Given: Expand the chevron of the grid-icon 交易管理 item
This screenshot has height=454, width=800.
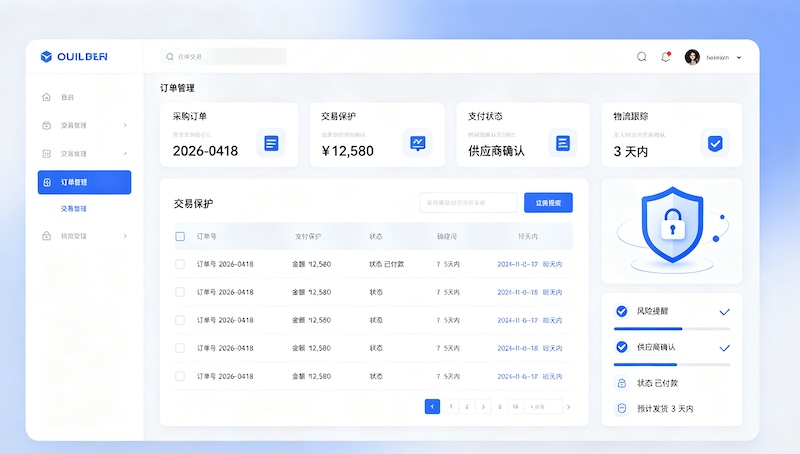Looking at the screenshot, I should (x=125, y=154).
